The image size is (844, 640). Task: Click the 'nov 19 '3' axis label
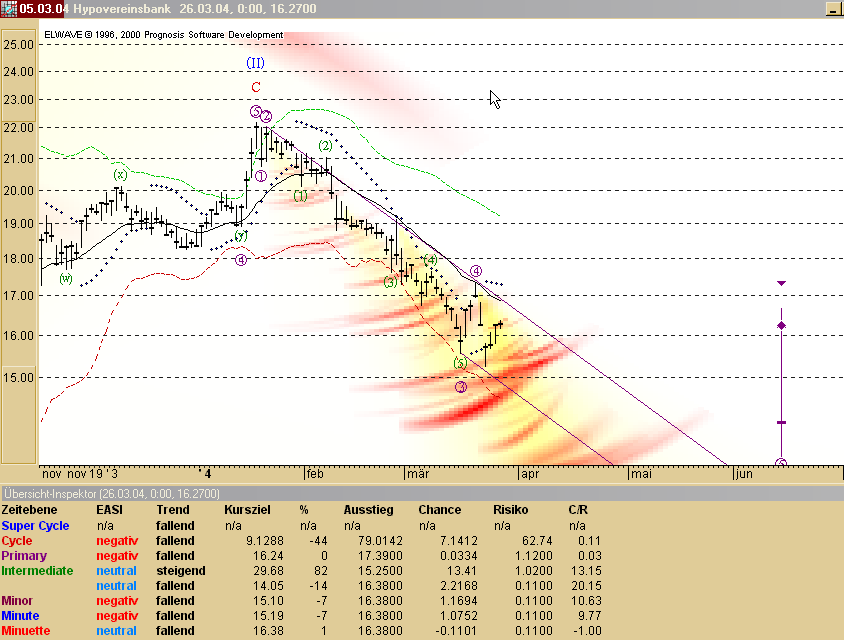click(92, 474)
